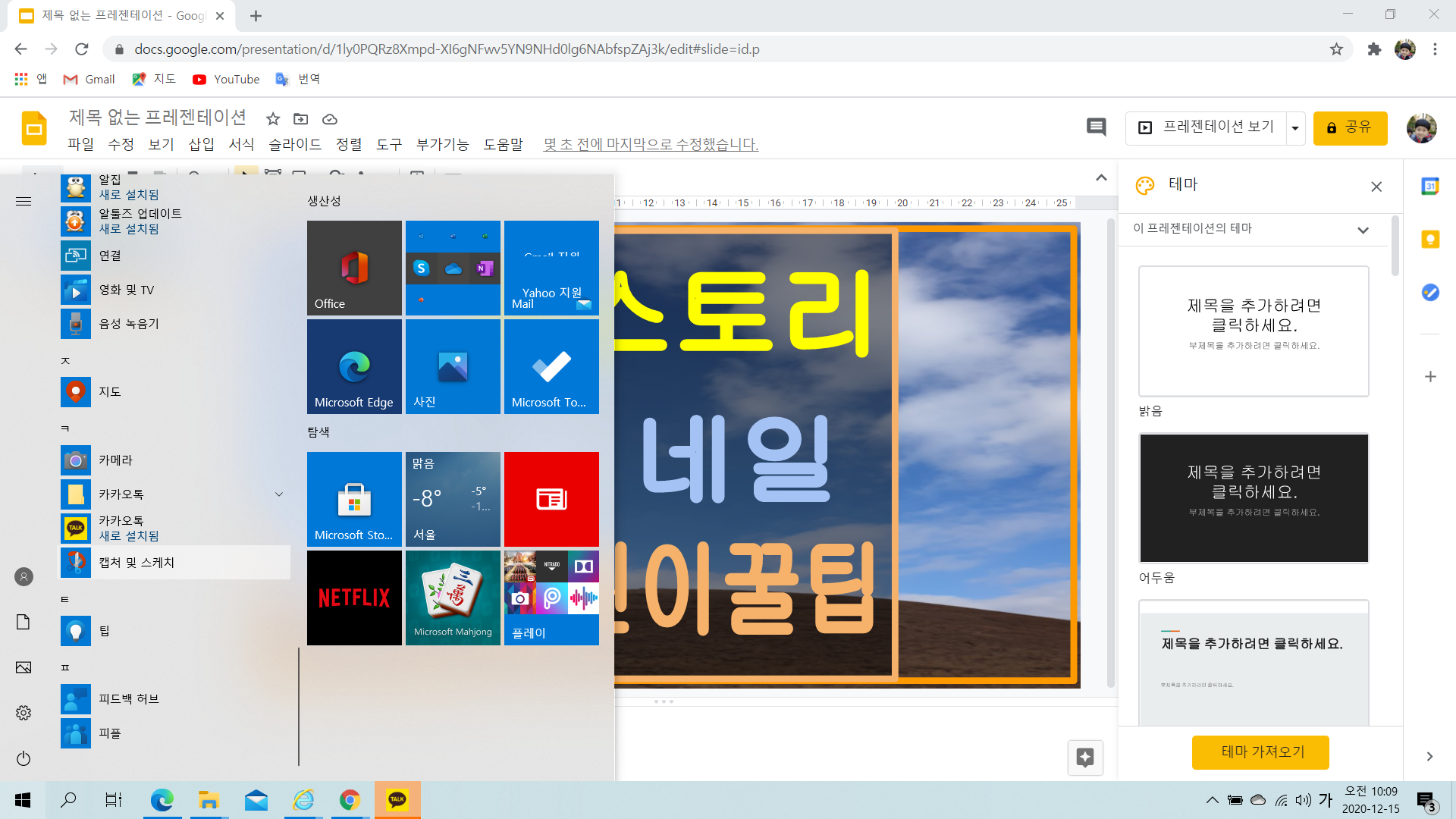Viewport: 1456px width, 819px height.
Task: Select the 어두움 dark theme thumbnail
Action: tap(1254, 498)
